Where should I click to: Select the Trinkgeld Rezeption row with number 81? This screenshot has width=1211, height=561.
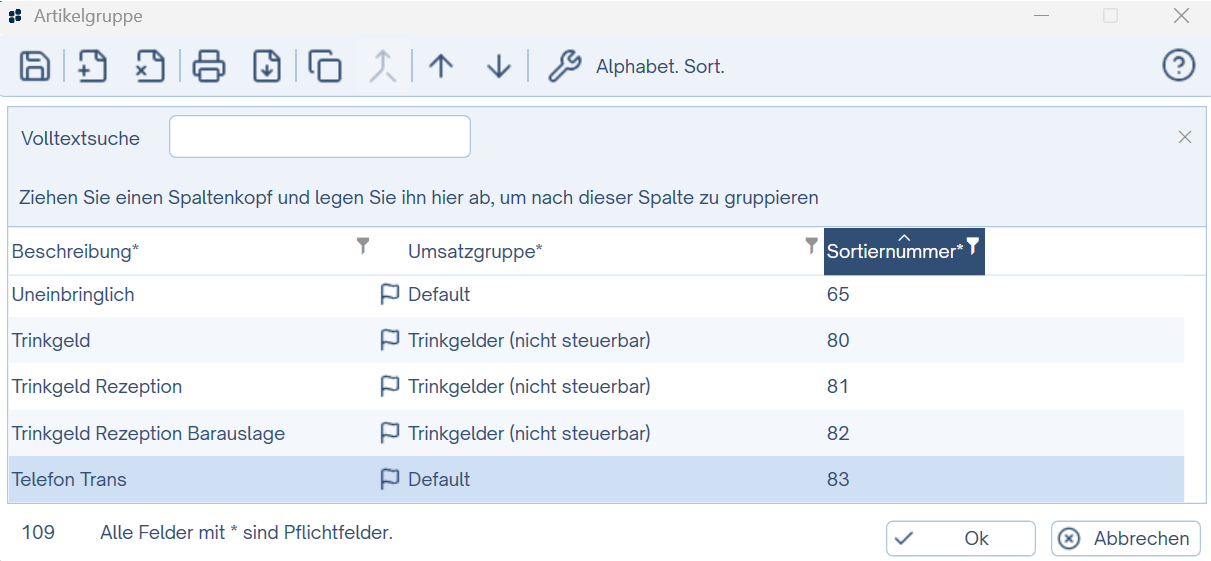pos(596,387)
